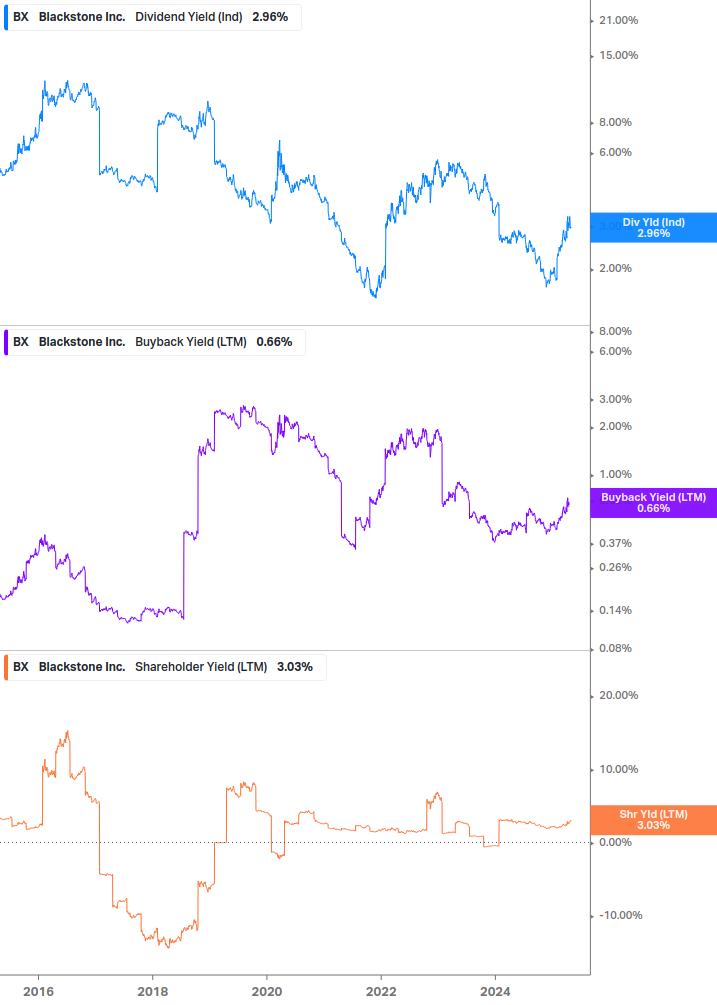Click the 2022 label on the time axis
The image size is (717, 1005).
(x=381, y=992)
